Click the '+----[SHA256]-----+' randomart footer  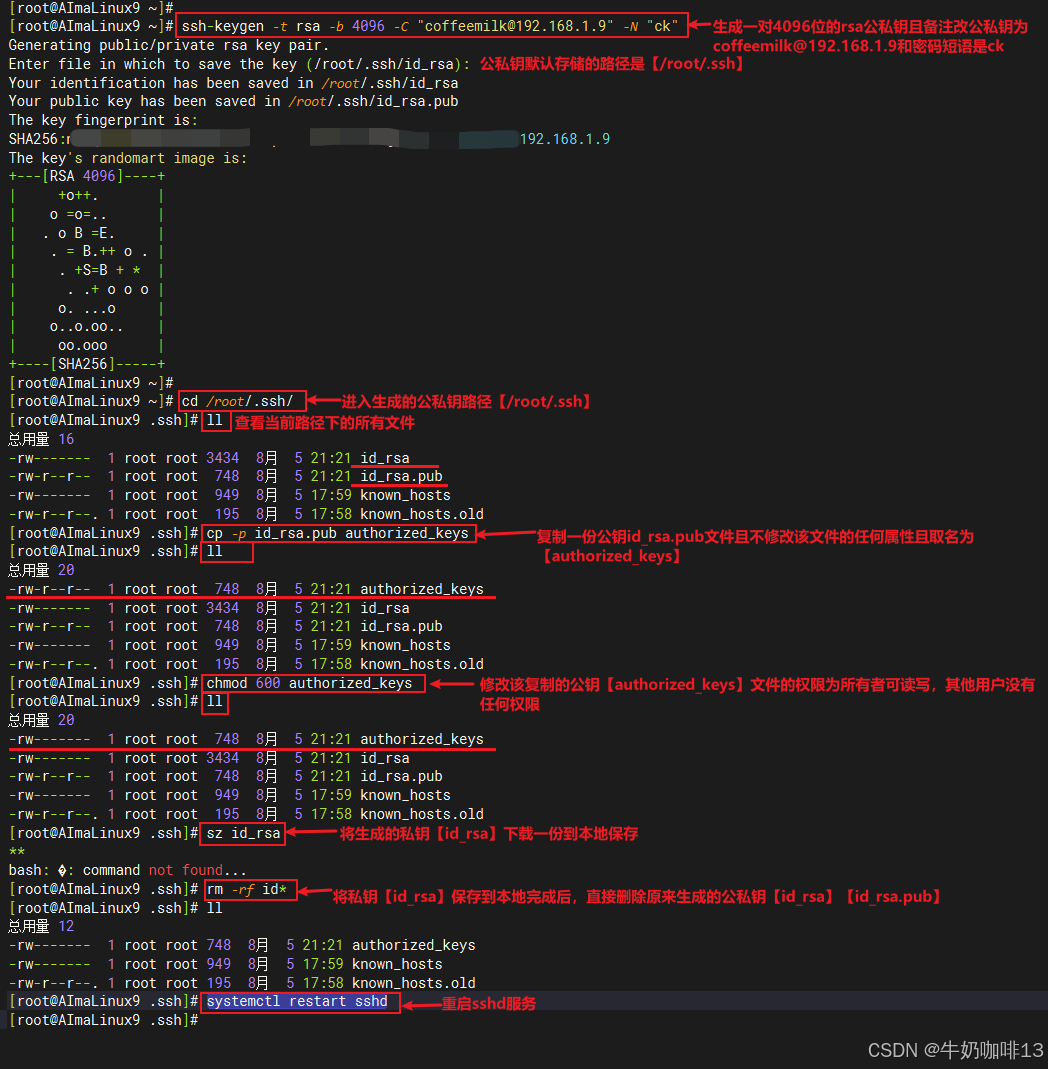(87, 364)
